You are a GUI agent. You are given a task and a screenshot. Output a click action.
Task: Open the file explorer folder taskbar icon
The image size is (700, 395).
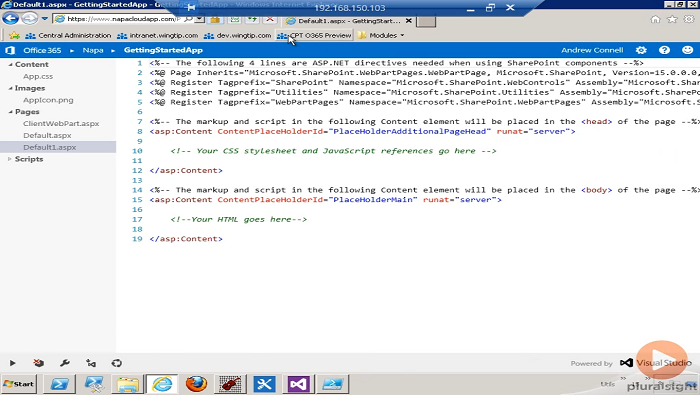(x=128, y=384)
